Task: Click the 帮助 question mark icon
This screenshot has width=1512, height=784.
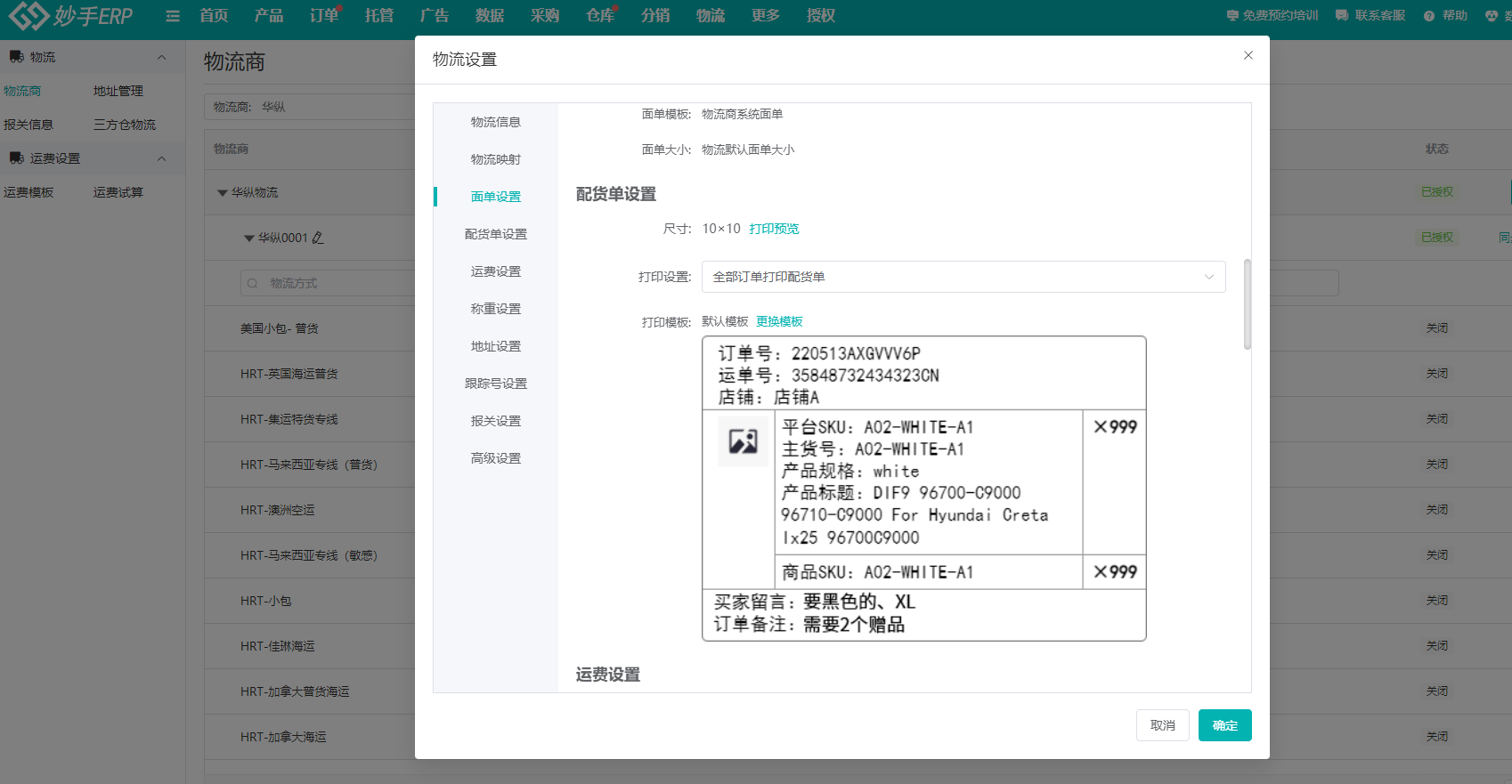Action: tap(1429, 16)
